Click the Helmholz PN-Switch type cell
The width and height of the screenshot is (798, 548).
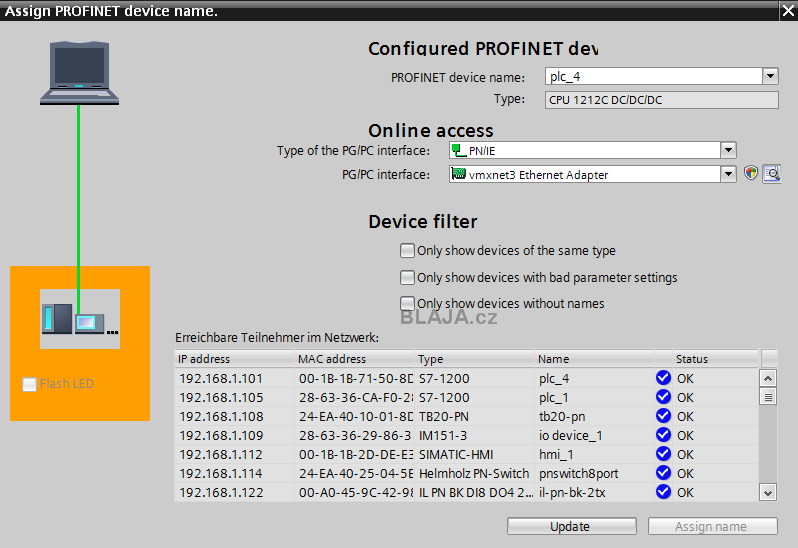coord(475,473)
